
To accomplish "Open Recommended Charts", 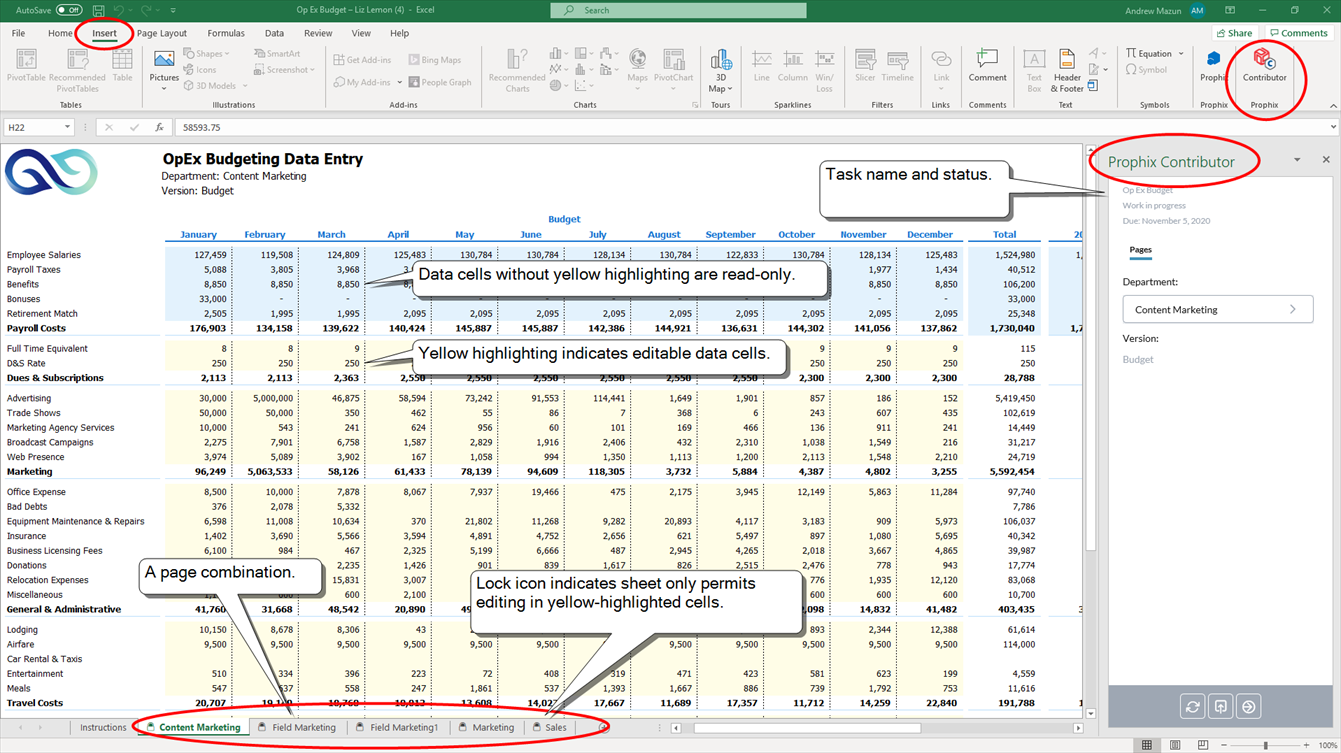I will [517, 69].
